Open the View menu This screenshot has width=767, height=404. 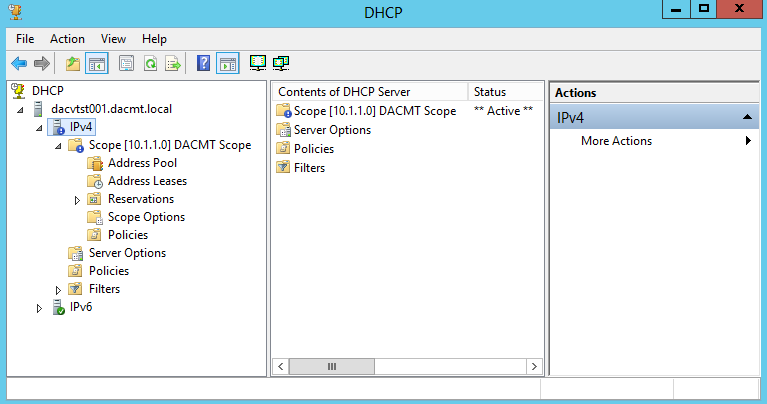[113, 39]
